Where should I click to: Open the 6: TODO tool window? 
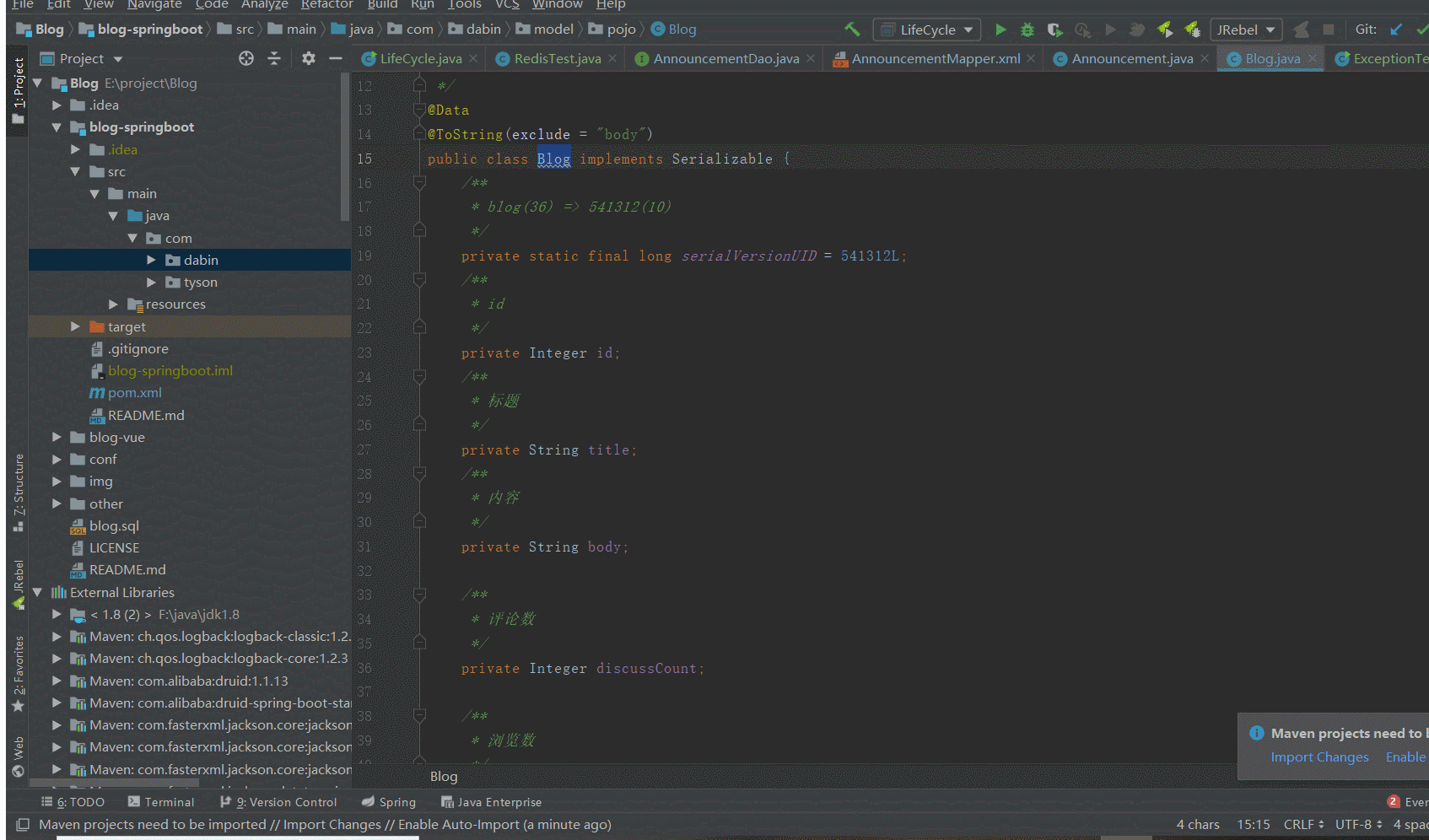[73, 802]
